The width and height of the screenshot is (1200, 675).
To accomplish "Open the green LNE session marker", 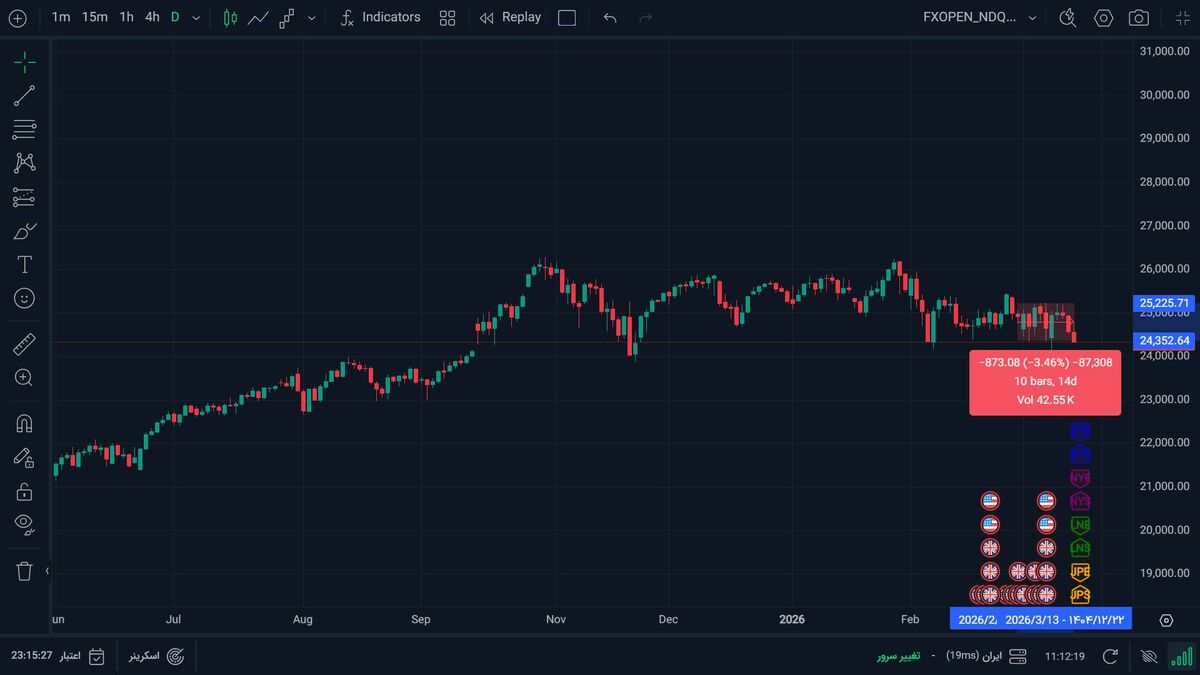I will pos(1080,524).
